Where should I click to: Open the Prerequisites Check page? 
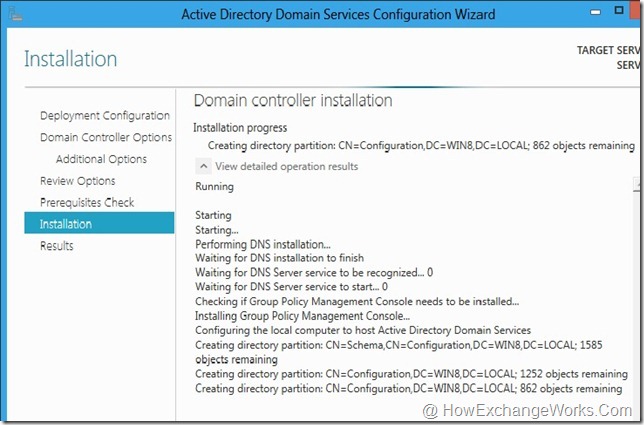click(x=87, y=203)
